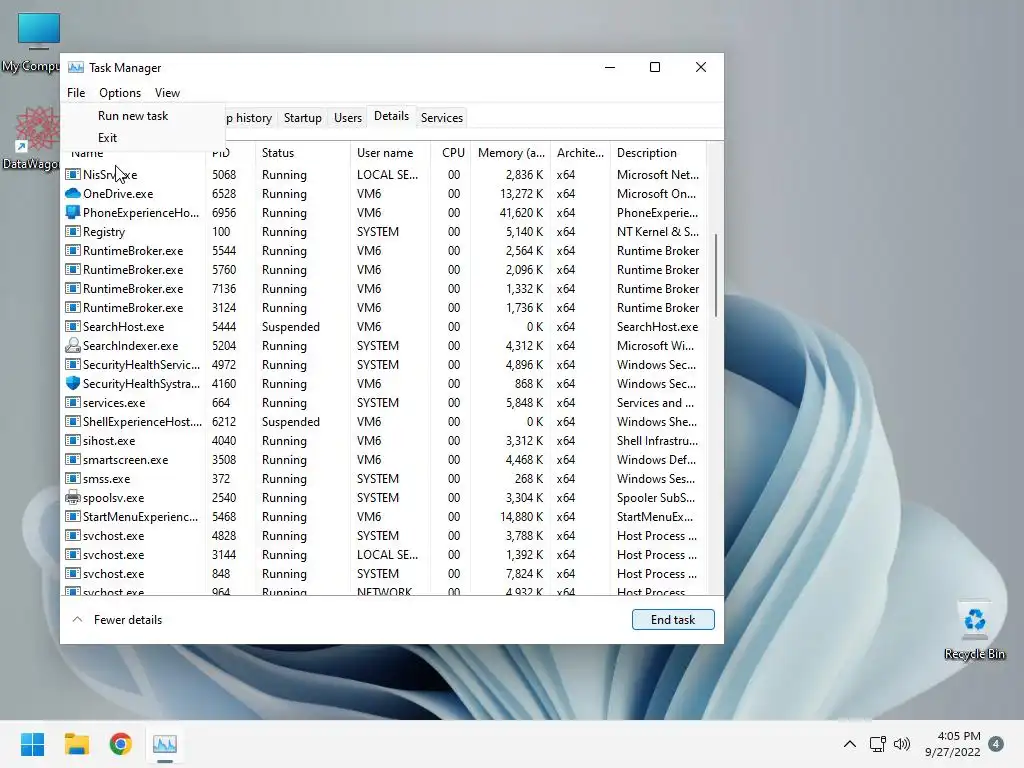
Task: Click the Task Manager title bar icon
Action: 76,67
